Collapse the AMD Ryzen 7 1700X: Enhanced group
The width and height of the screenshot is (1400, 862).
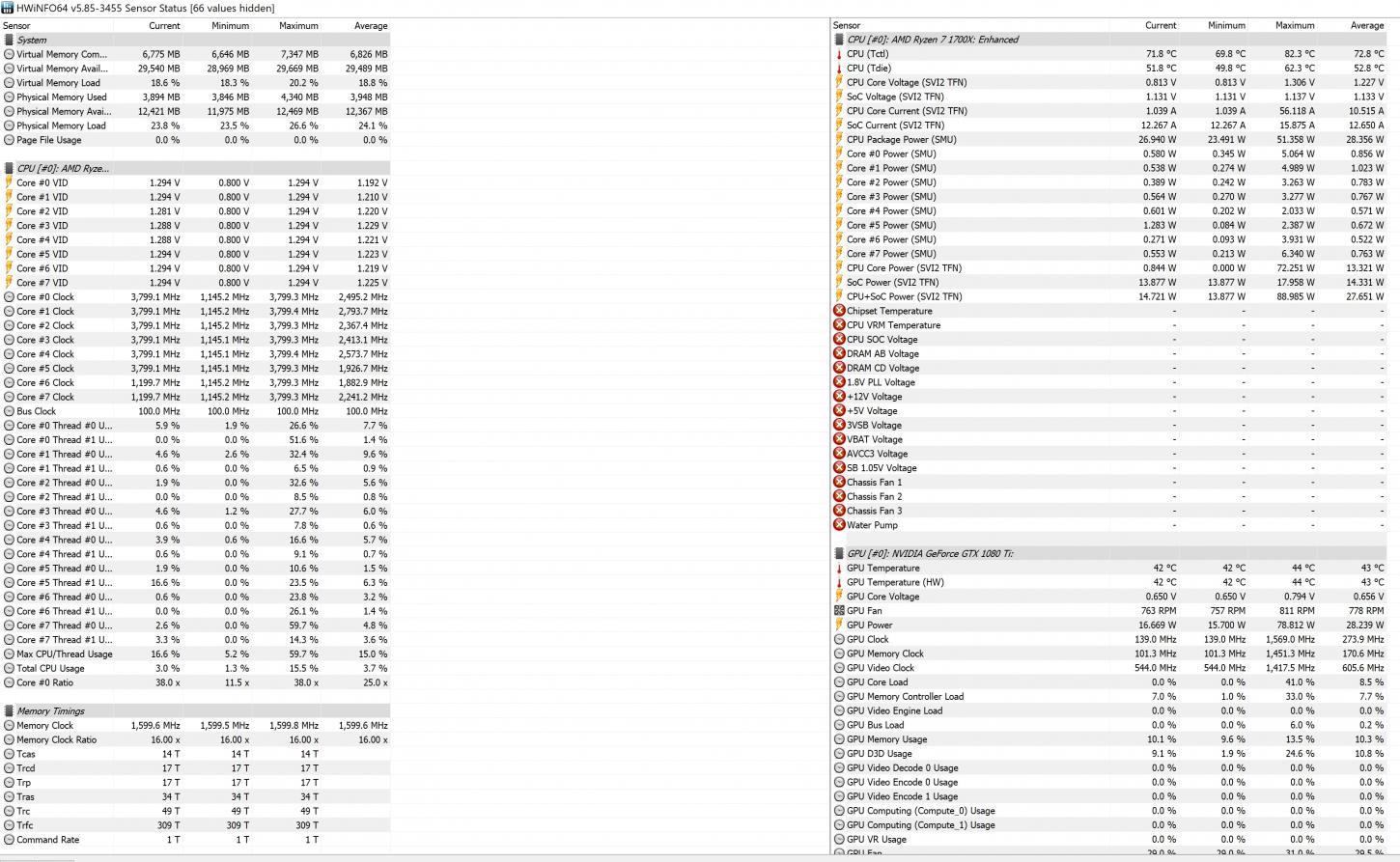coord(1109,40)
